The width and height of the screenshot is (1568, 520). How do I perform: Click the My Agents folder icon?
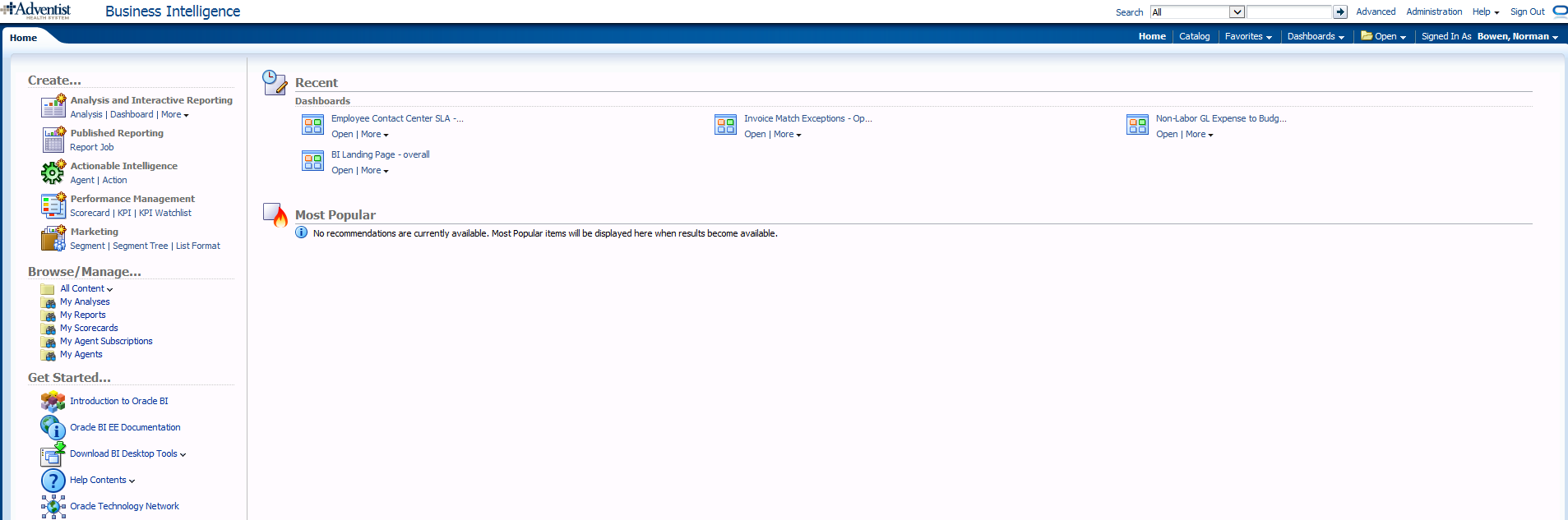pyautogui.click(x=48, y=355)
